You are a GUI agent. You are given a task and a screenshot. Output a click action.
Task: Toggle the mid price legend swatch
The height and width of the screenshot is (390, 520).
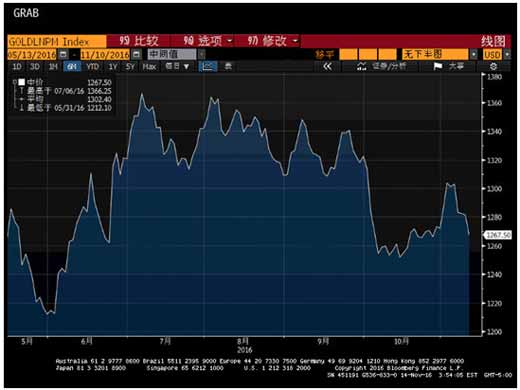(22, 82)
